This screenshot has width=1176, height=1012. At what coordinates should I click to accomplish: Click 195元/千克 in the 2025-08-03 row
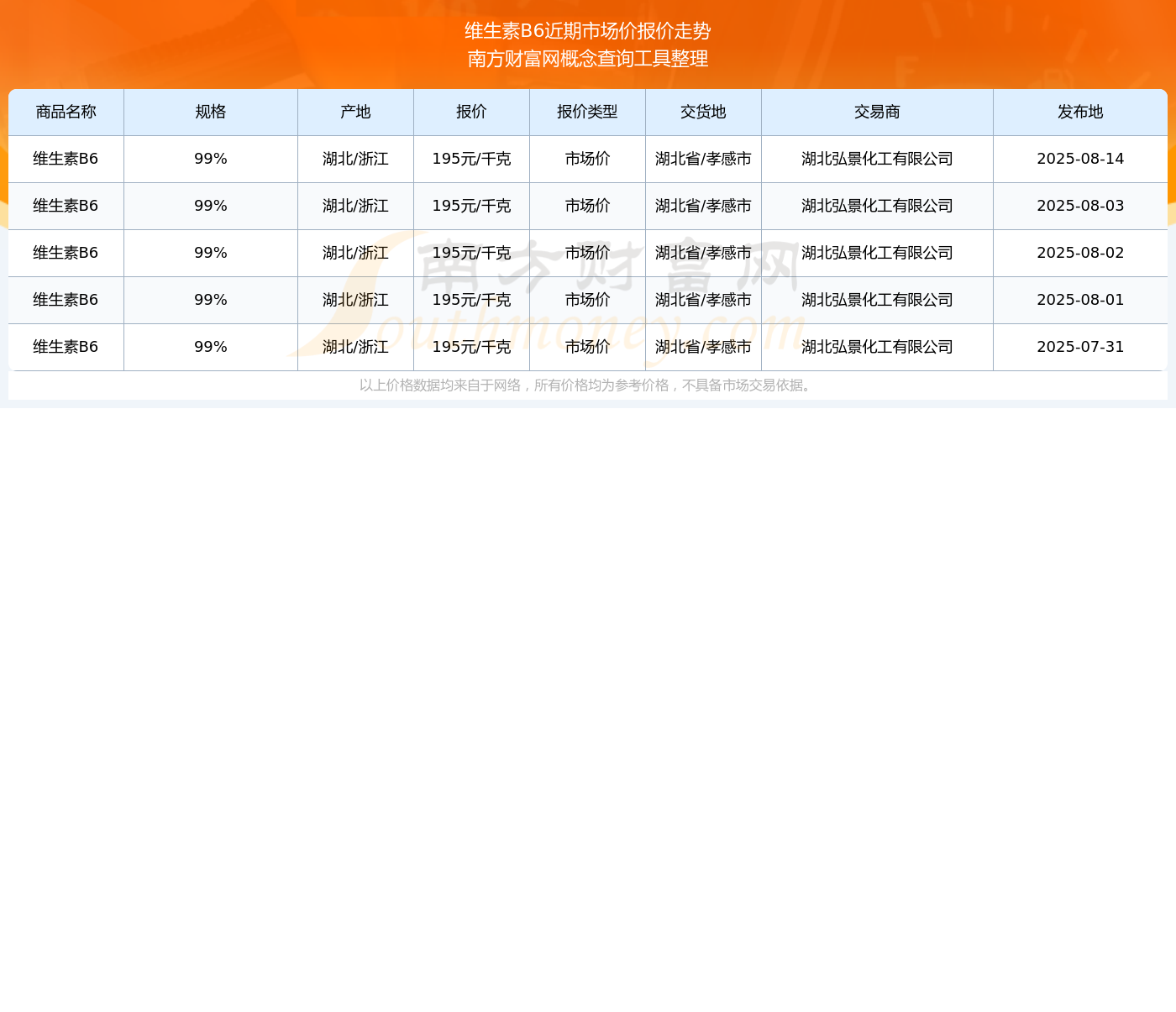[472, 206]
